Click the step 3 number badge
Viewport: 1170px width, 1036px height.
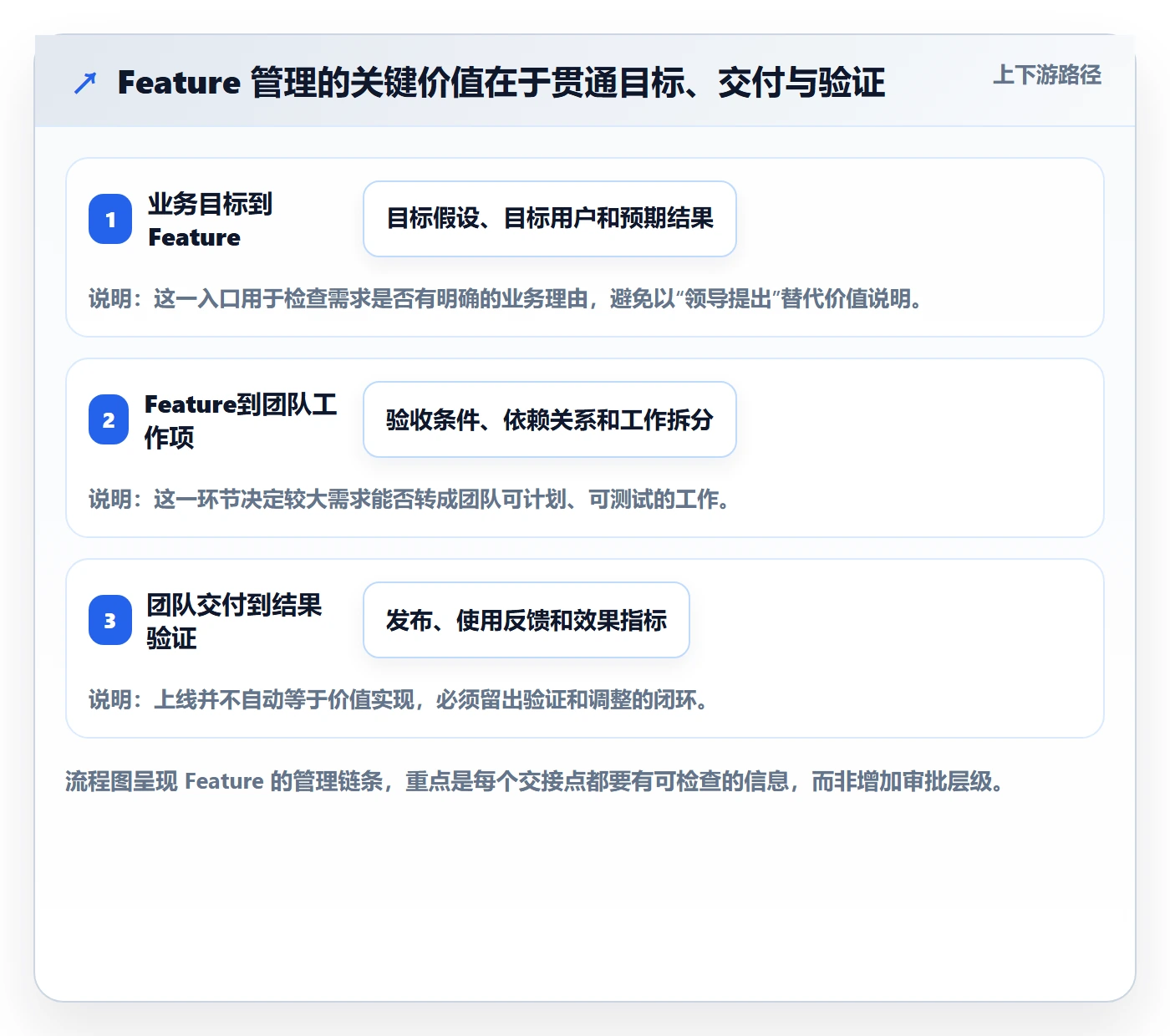pos(110,620)
